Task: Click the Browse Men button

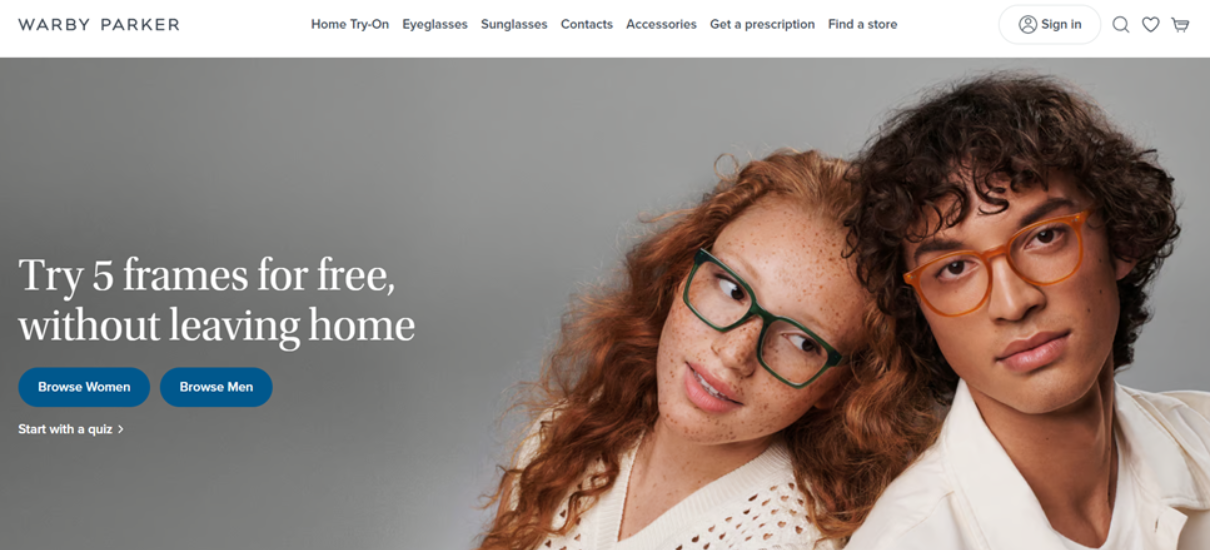Action: tap(216, 387)
